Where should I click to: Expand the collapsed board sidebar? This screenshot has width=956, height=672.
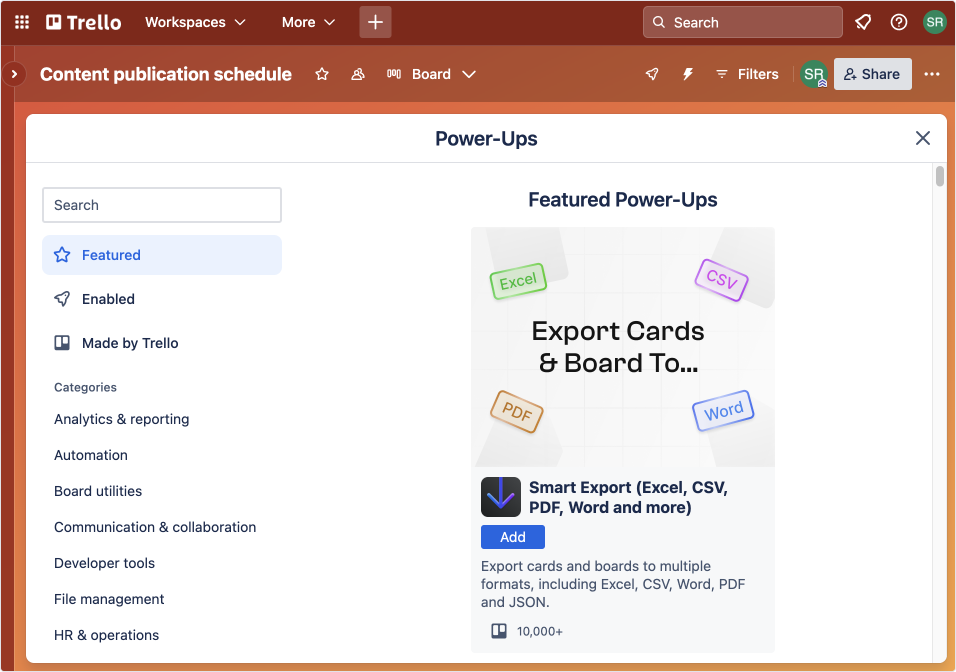click(x=13, y=74)
